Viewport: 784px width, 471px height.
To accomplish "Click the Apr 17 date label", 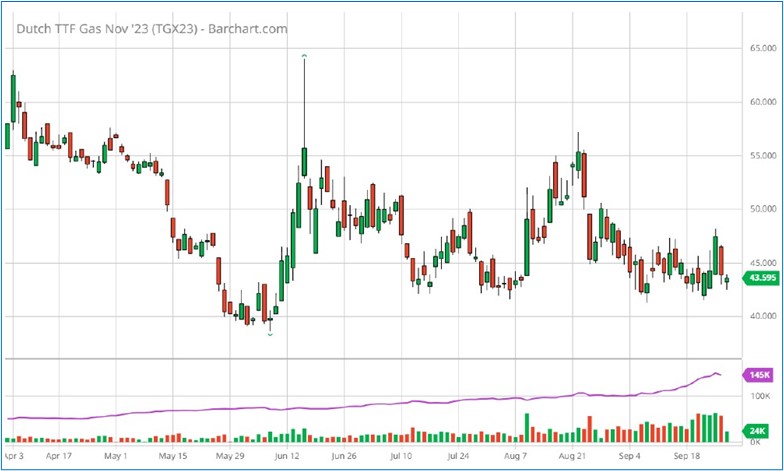I will [x=59, y=456].
